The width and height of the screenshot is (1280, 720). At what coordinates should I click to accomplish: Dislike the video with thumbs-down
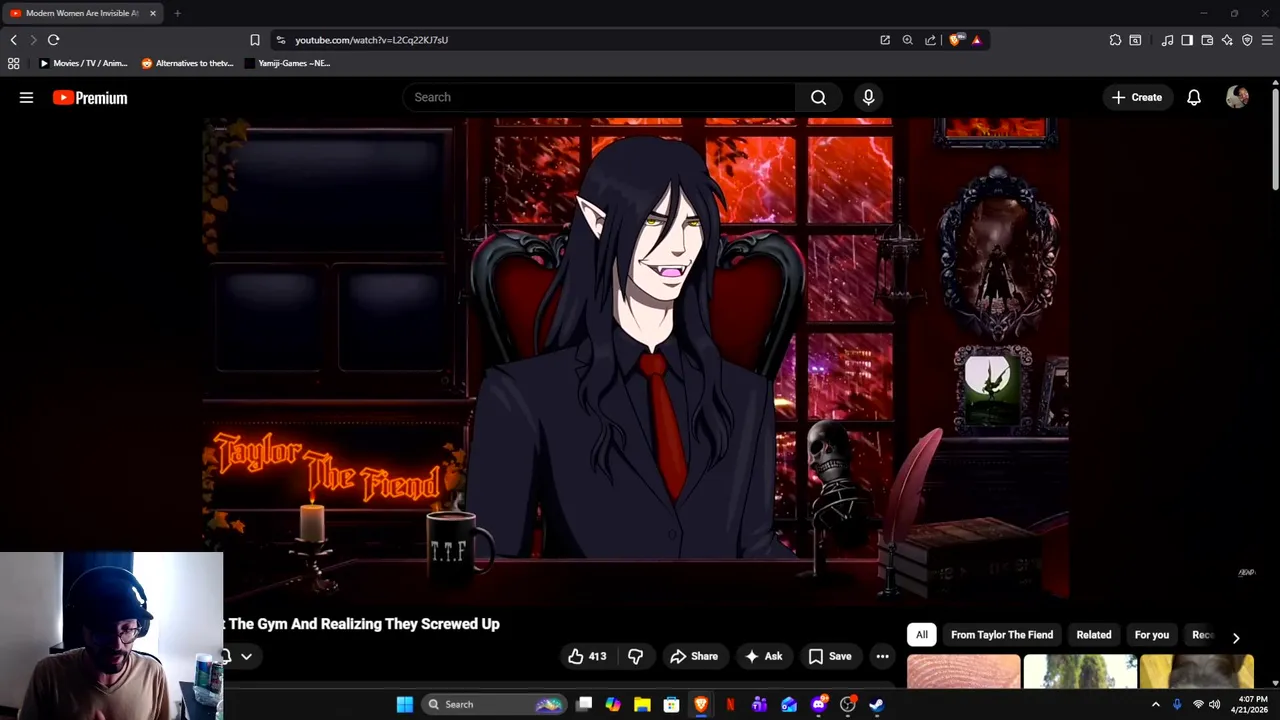click(635, 656)
